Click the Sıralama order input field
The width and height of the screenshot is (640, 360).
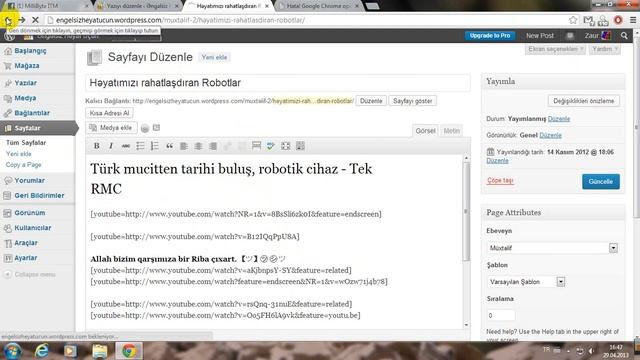pos(501,315)
